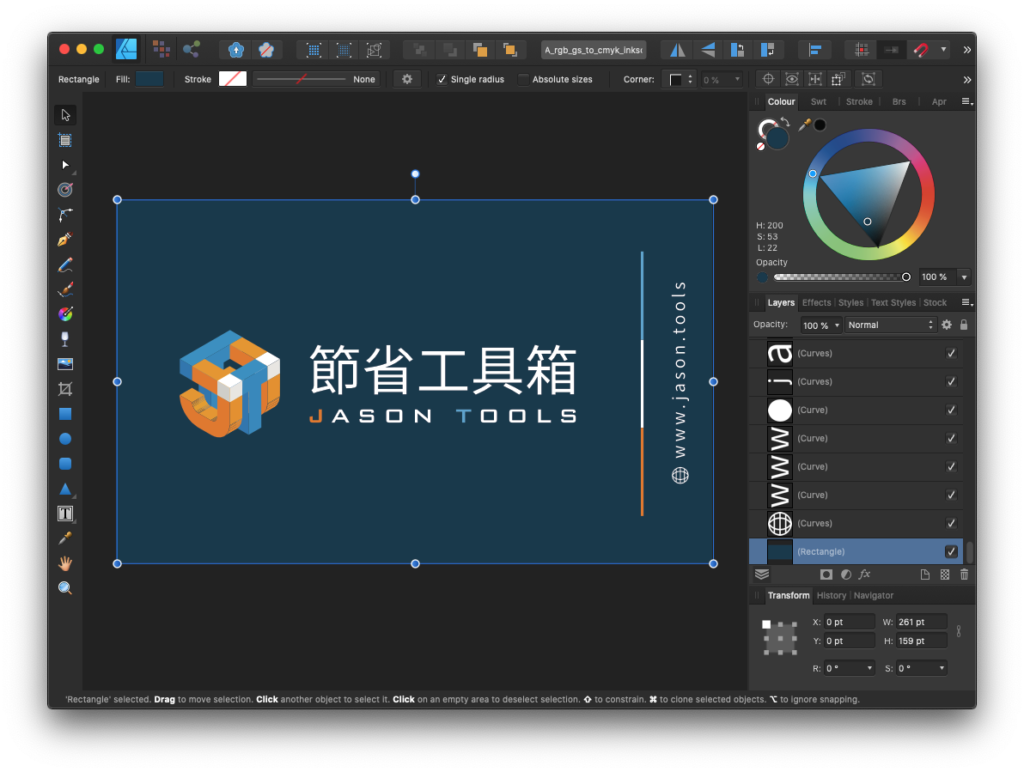This screenshot has width=1024, height=772.
Task: Delete layer with the trash icon
Action: pyautogui.click(x=964, y=574)
